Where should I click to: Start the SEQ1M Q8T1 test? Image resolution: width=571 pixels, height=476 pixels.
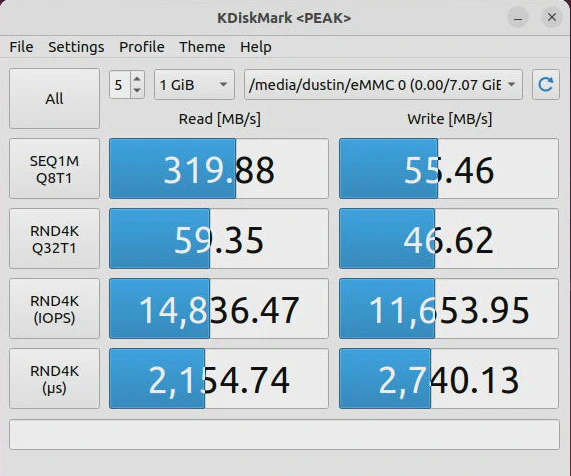[x=54, y=169]
